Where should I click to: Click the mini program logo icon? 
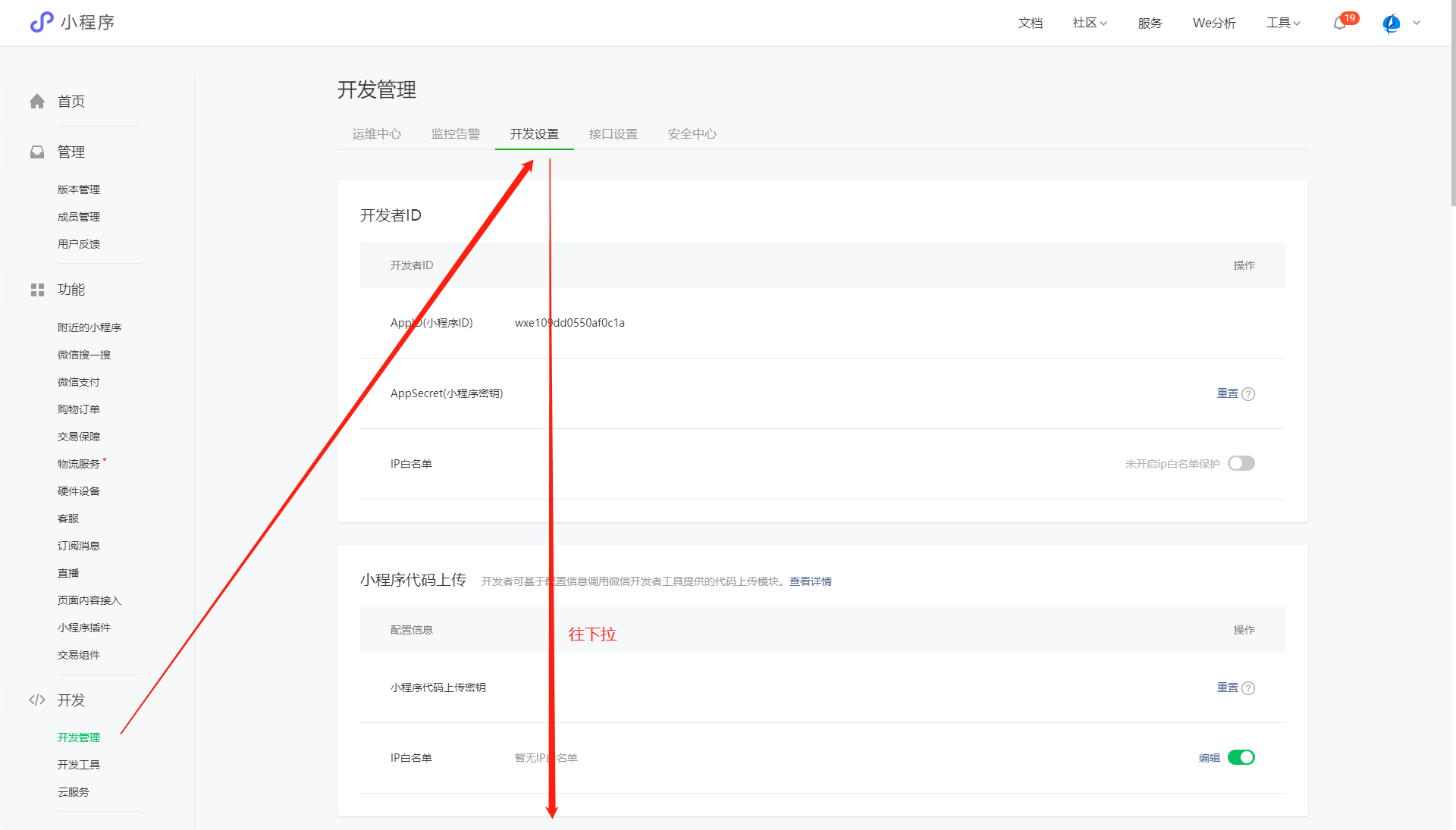coord(42,22)
